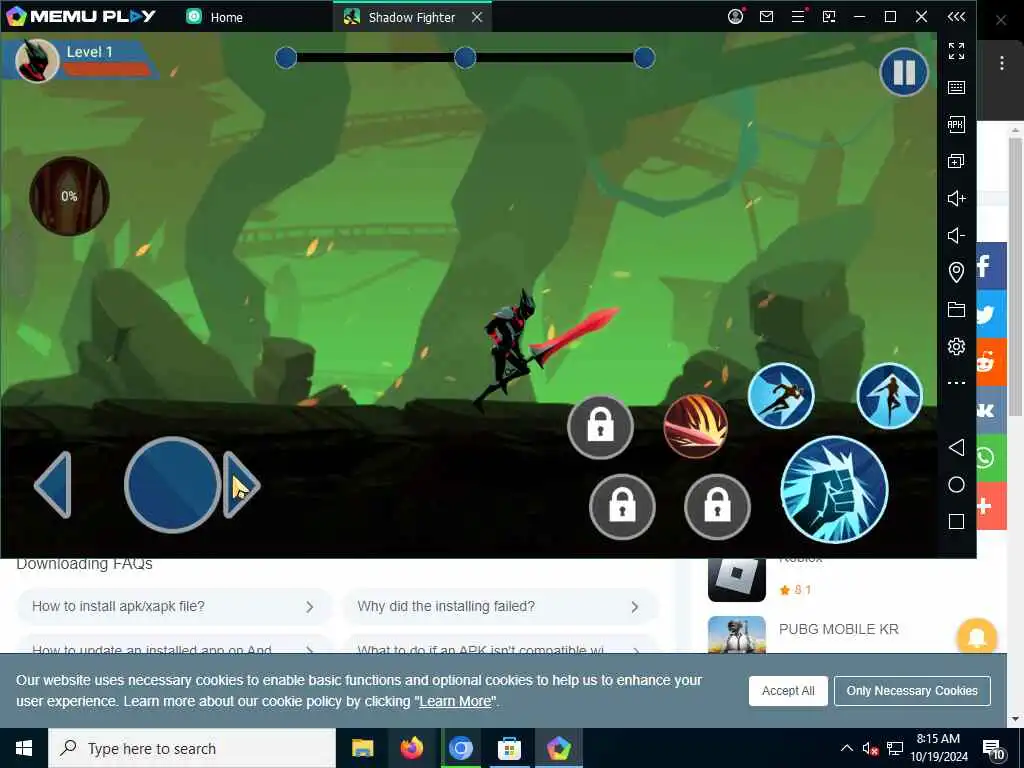Viewport: 1024px width, 768px height.
Task: Accept All cookies
Action: 788,691
